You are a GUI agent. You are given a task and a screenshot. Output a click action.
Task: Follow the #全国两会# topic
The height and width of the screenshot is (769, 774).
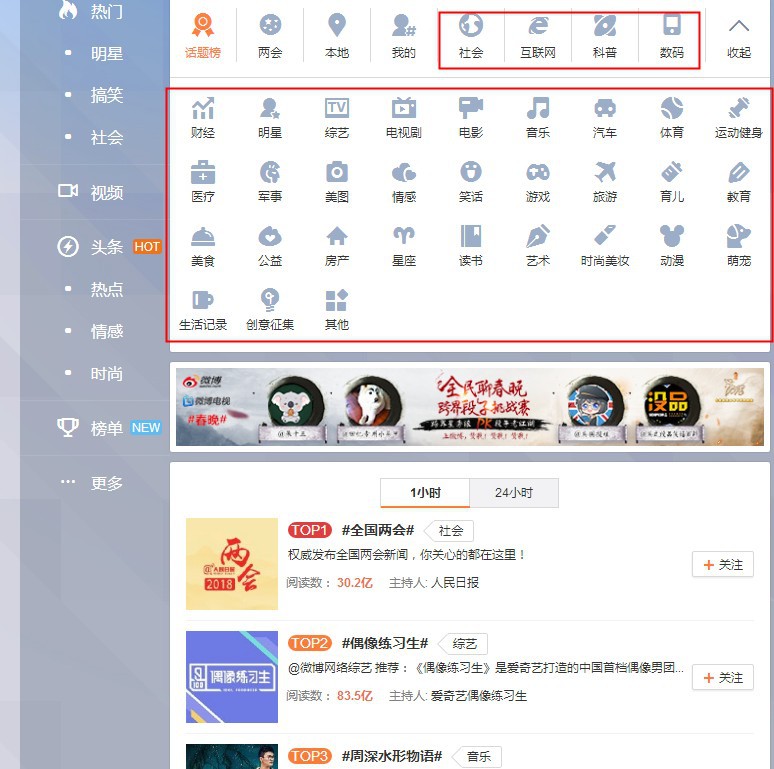(723, 564)
